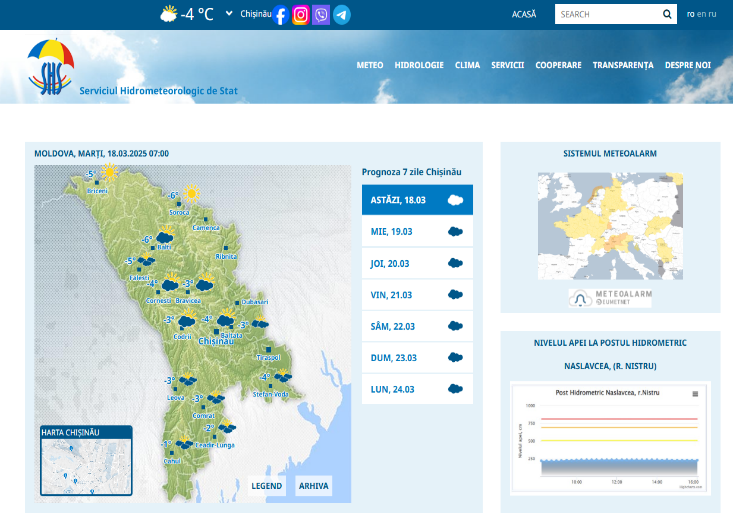
Task: Click the search magnifier icon
Action: point(667,14)
